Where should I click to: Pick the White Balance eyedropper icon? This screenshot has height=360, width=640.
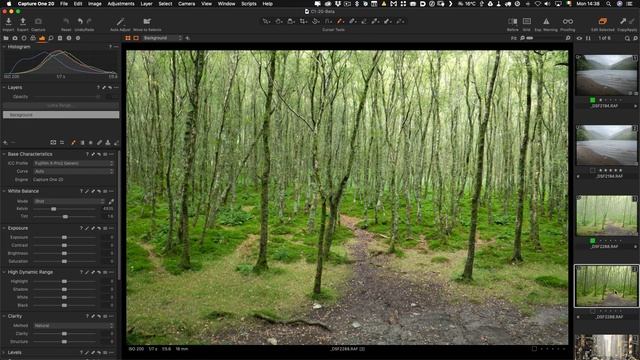coord(111,201)
